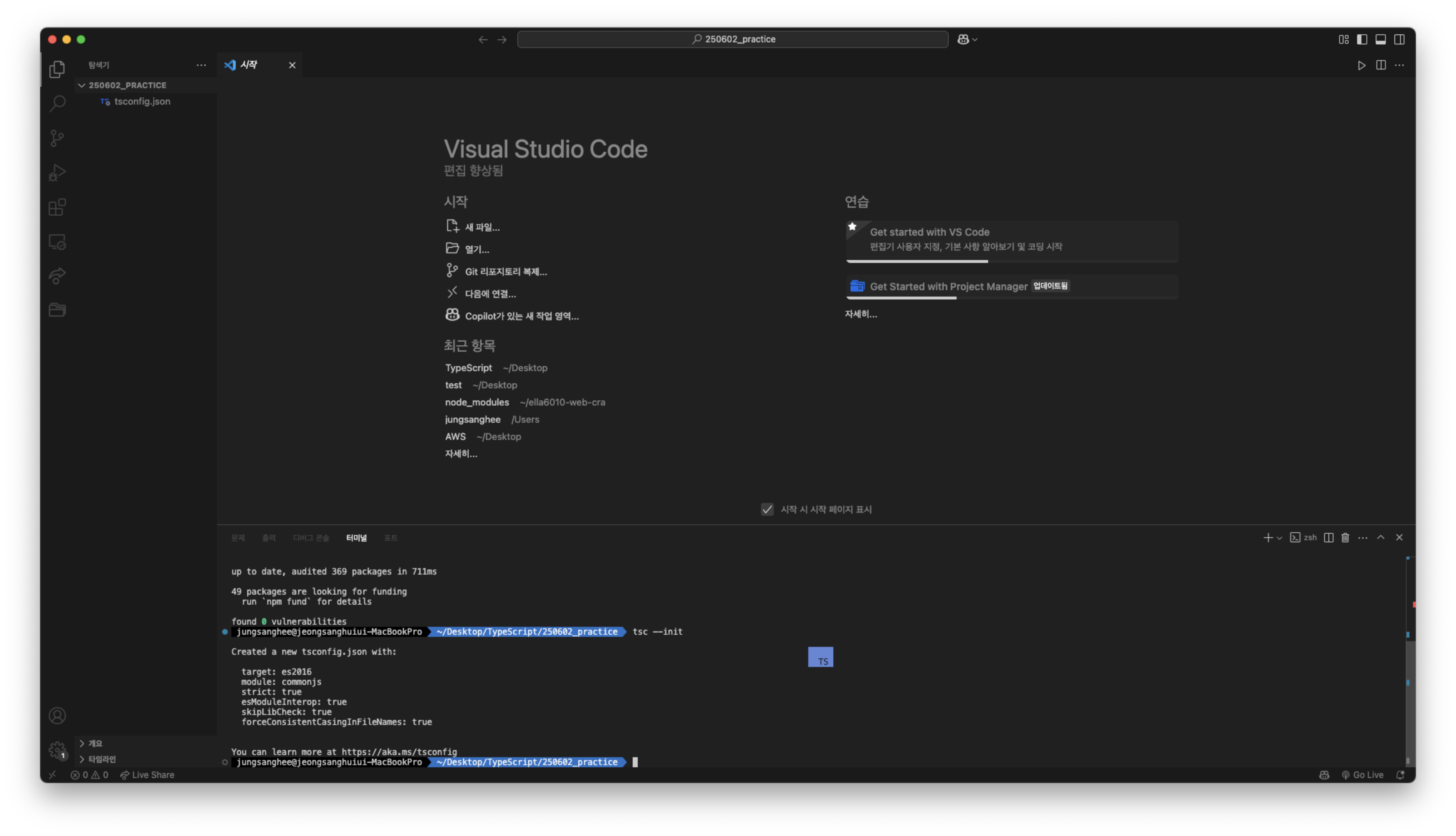
Task: Split the editor to the right
Action: pyautogui.click(x=1381, y=66)
